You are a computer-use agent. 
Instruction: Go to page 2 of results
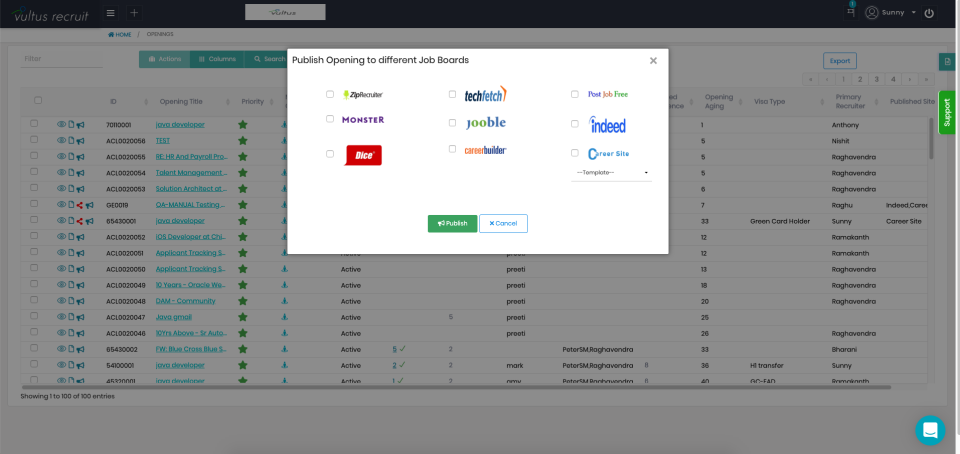(x=860, y=79)
